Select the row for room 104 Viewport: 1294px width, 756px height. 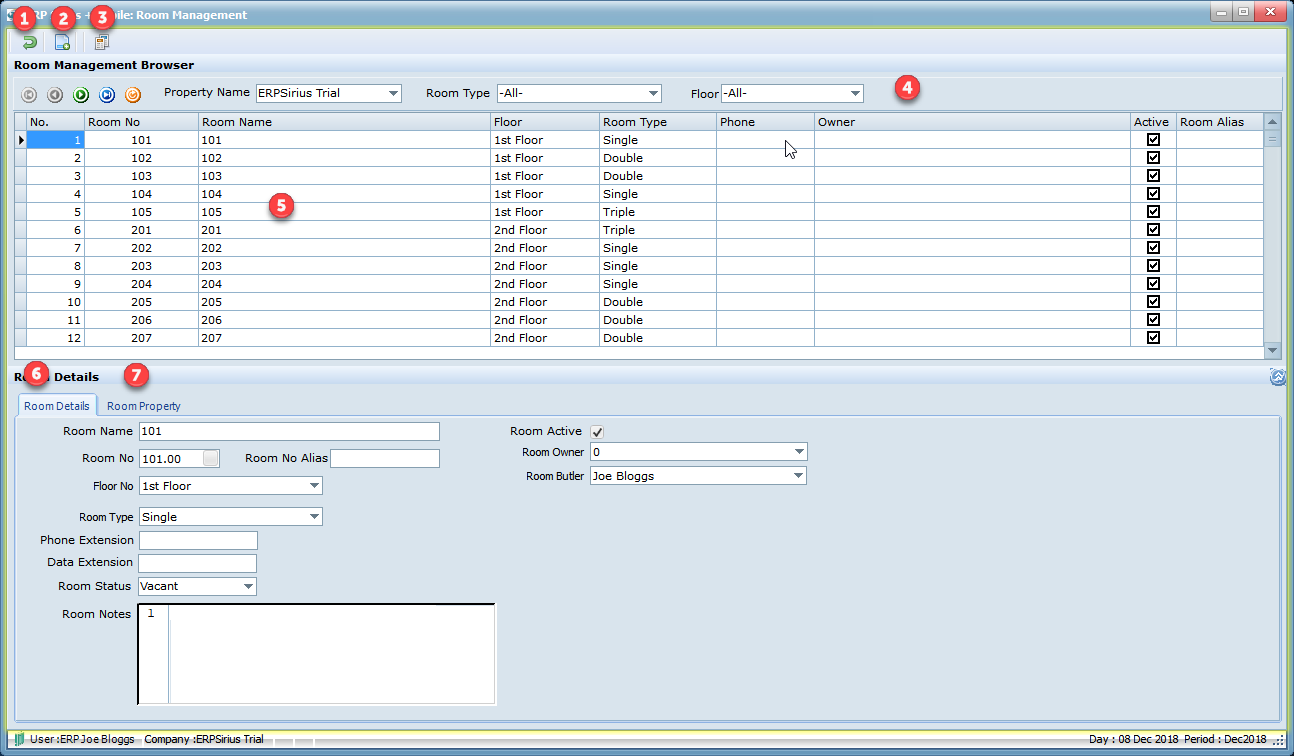click(x=640, y=194)
